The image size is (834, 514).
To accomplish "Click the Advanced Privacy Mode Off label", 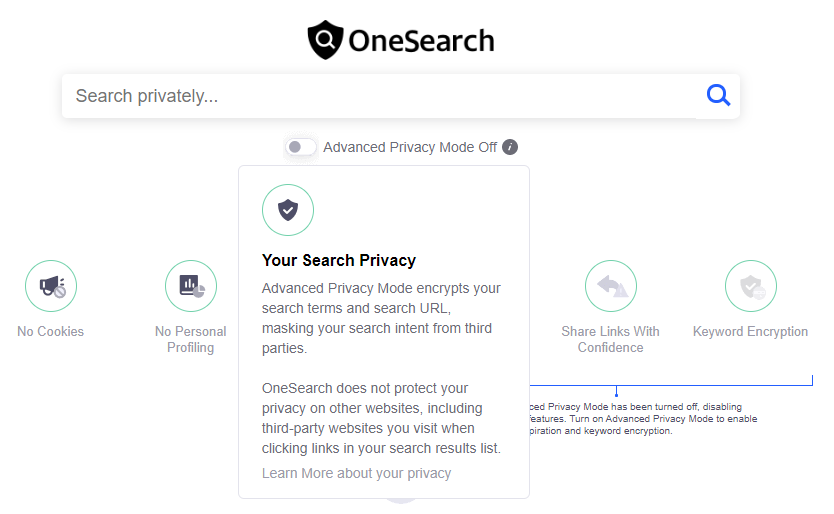I will [x=410, y=147].
